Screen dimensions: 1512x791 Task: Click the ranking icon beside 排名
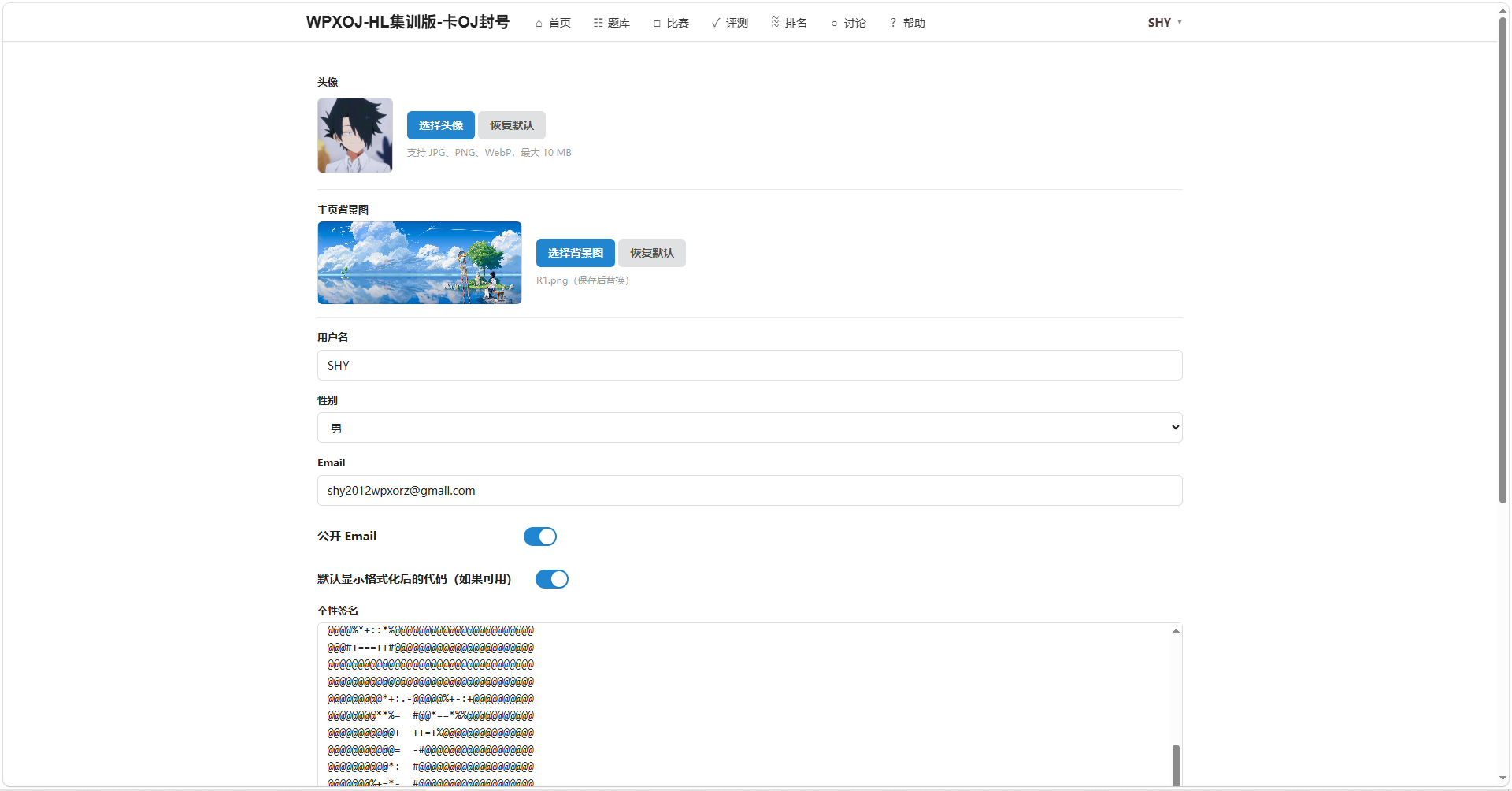776,22
